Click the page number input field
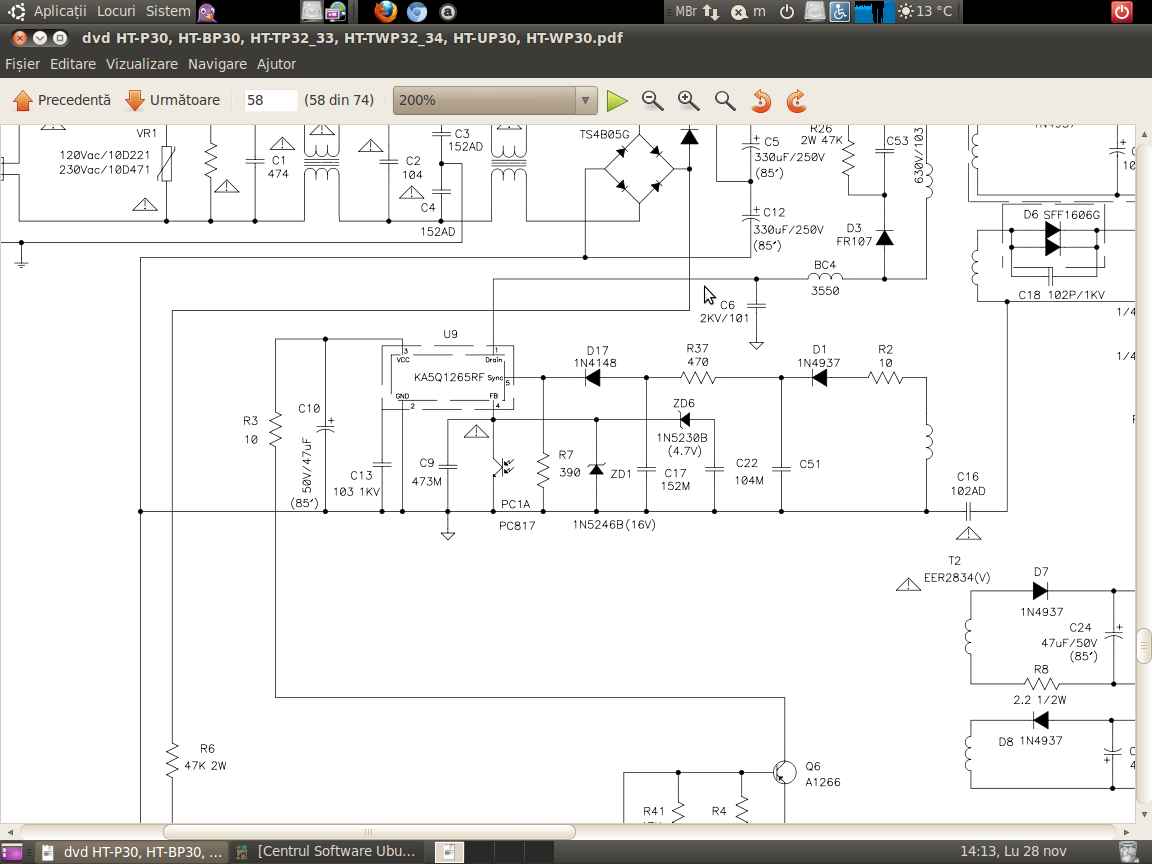 (x=271, y=100)
